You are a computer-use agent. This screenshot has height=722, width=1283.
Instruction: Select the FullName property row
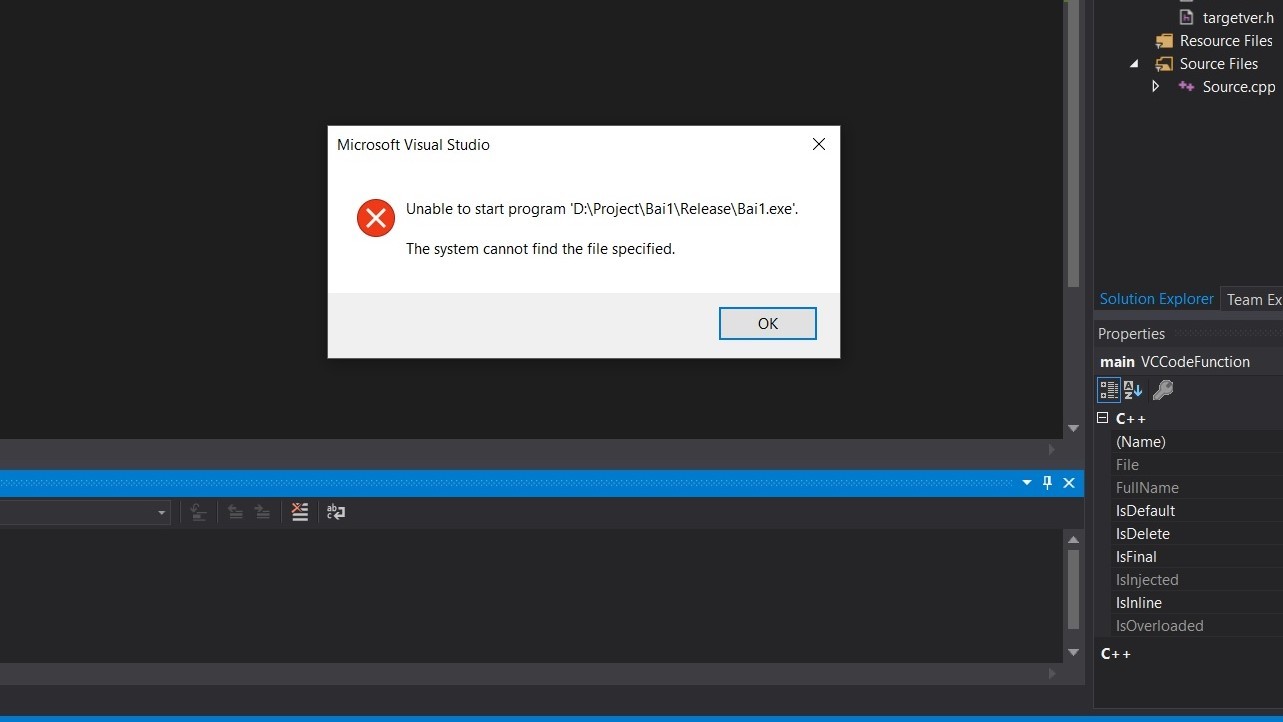[x=1197, y=487]
